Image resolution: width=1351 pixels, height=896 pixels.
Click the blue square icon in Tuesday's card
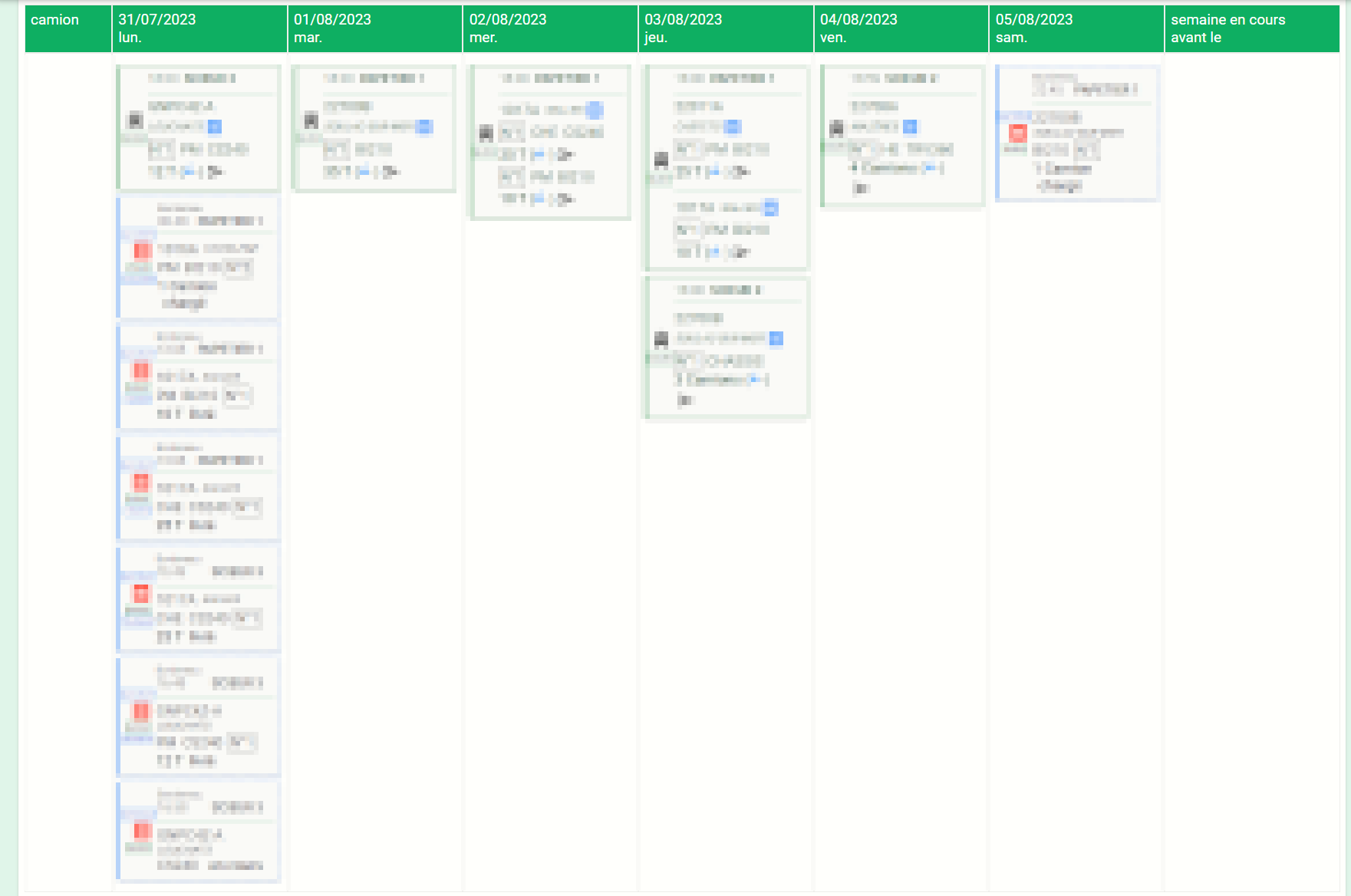pyautogui.click(x=424, y=127)
